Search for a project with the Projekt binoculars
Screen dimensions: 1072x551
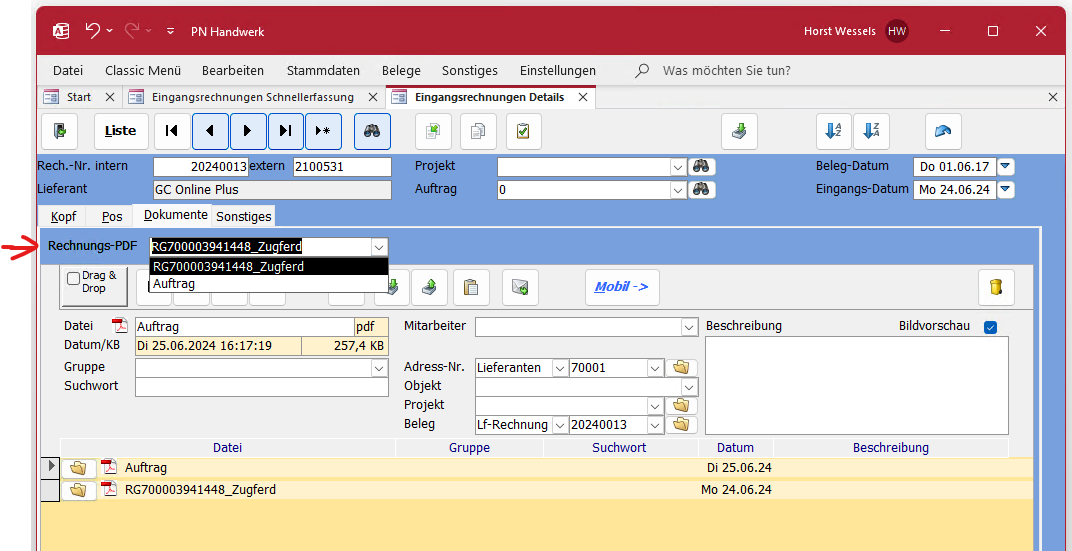[702, 167]
